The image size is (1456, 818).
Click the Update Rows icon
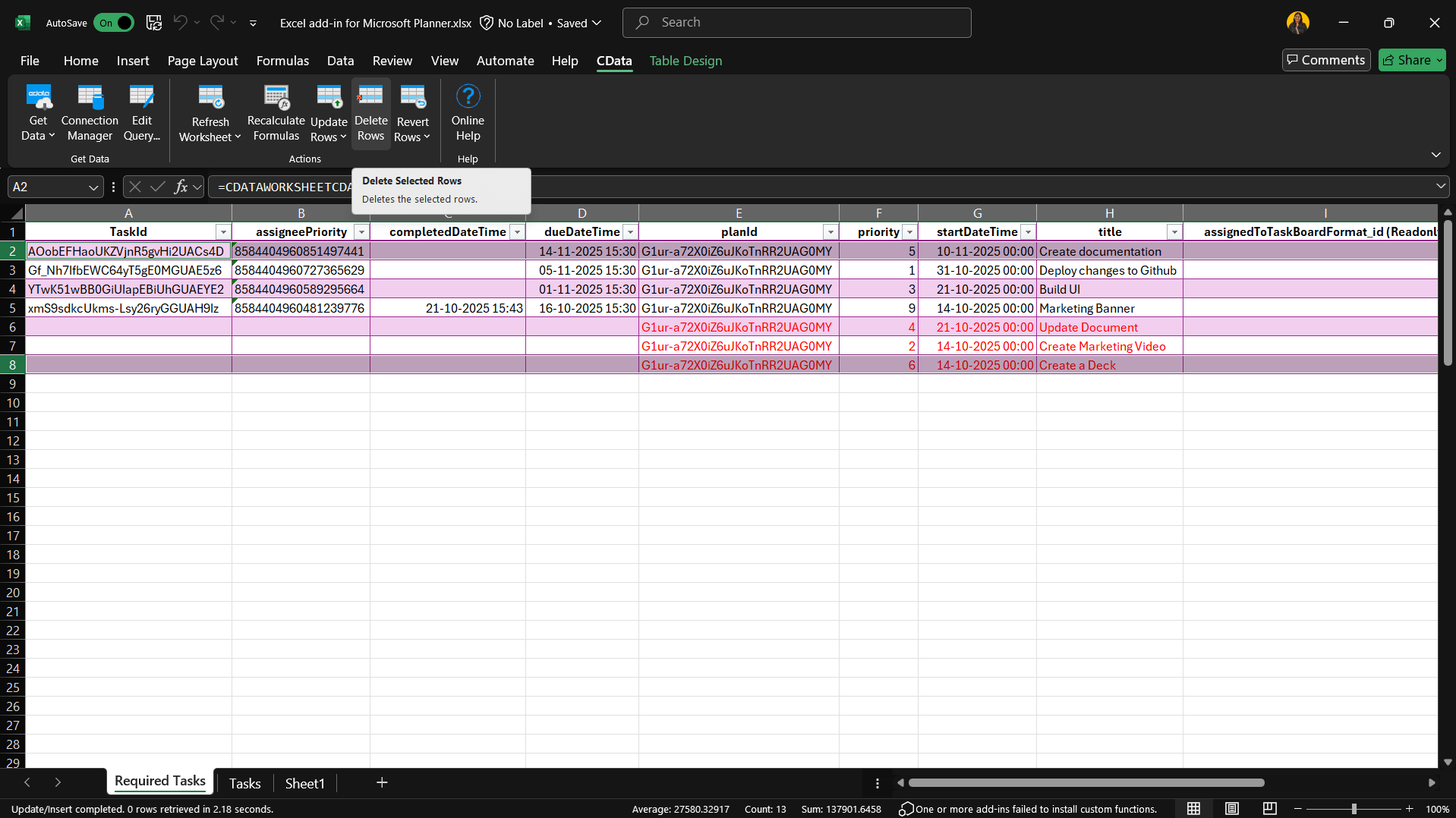coord(329,97)
